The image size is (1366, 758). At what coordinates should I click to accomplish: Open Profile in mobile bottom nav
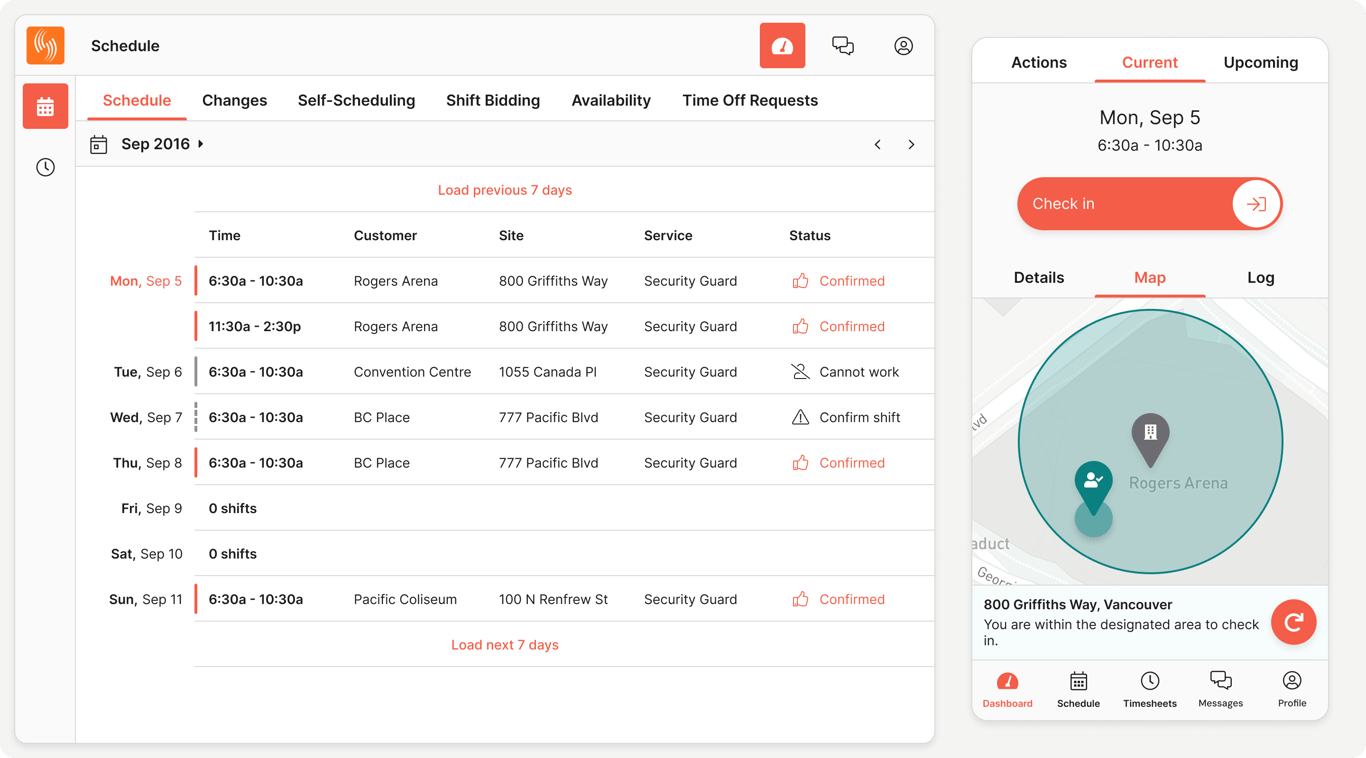click(x=1292, y=690)
